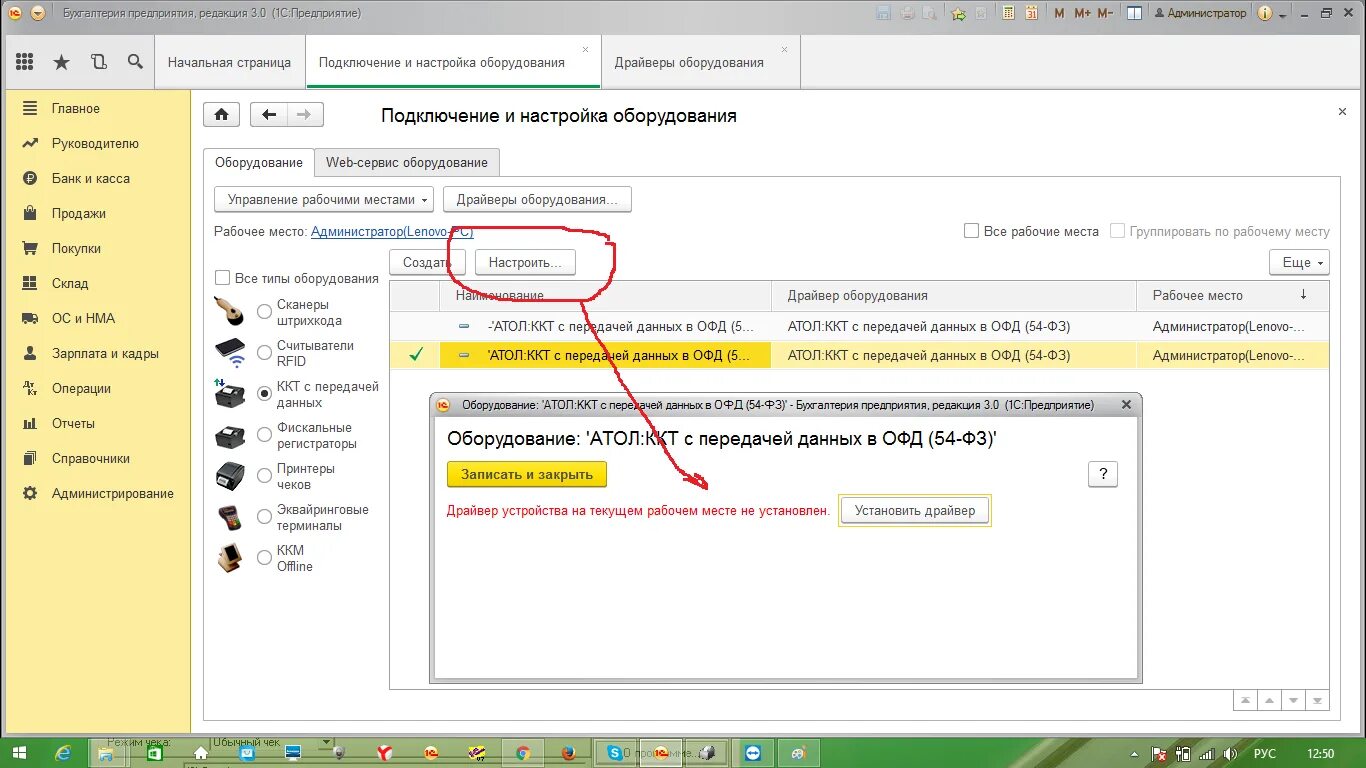Image resolution: width=1366 pixels, height=768 pixels.
Task: Expand 'Управление рабочими местами' dropdown
Action: [324, 199]
